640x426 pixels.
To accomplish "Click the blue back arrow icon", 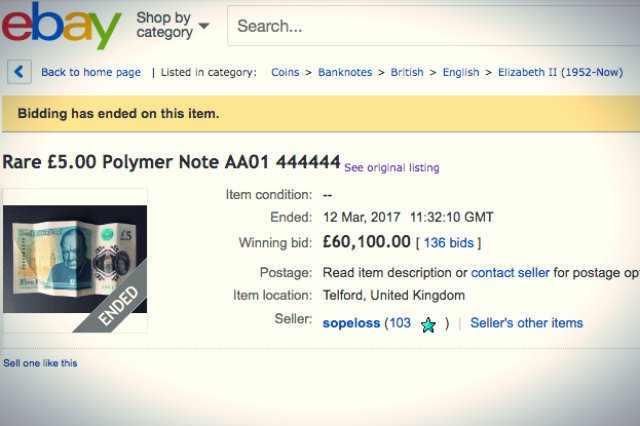I will pos(19,72).
